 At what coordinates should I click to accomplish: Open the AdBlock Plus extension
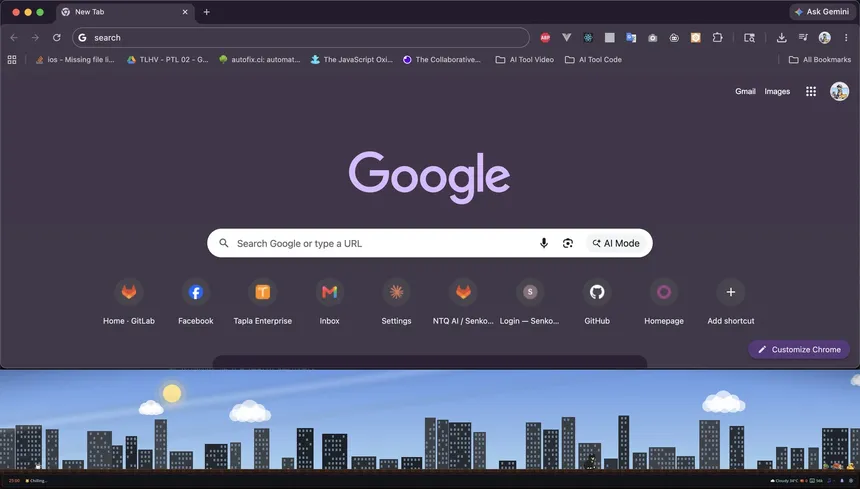pyautogui.click(x=545, y=37)
